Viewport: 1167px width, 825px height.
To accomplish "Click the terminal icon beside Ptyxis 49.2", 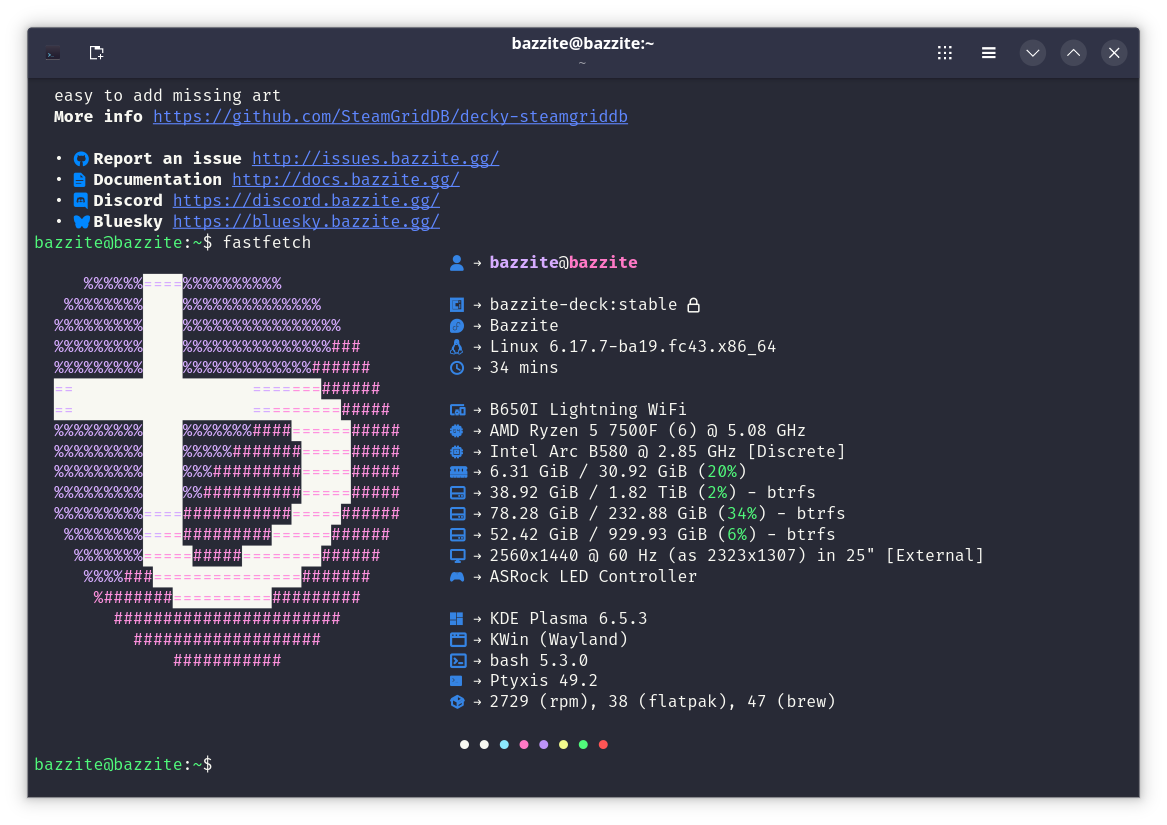I will click(x=456, y=681).
